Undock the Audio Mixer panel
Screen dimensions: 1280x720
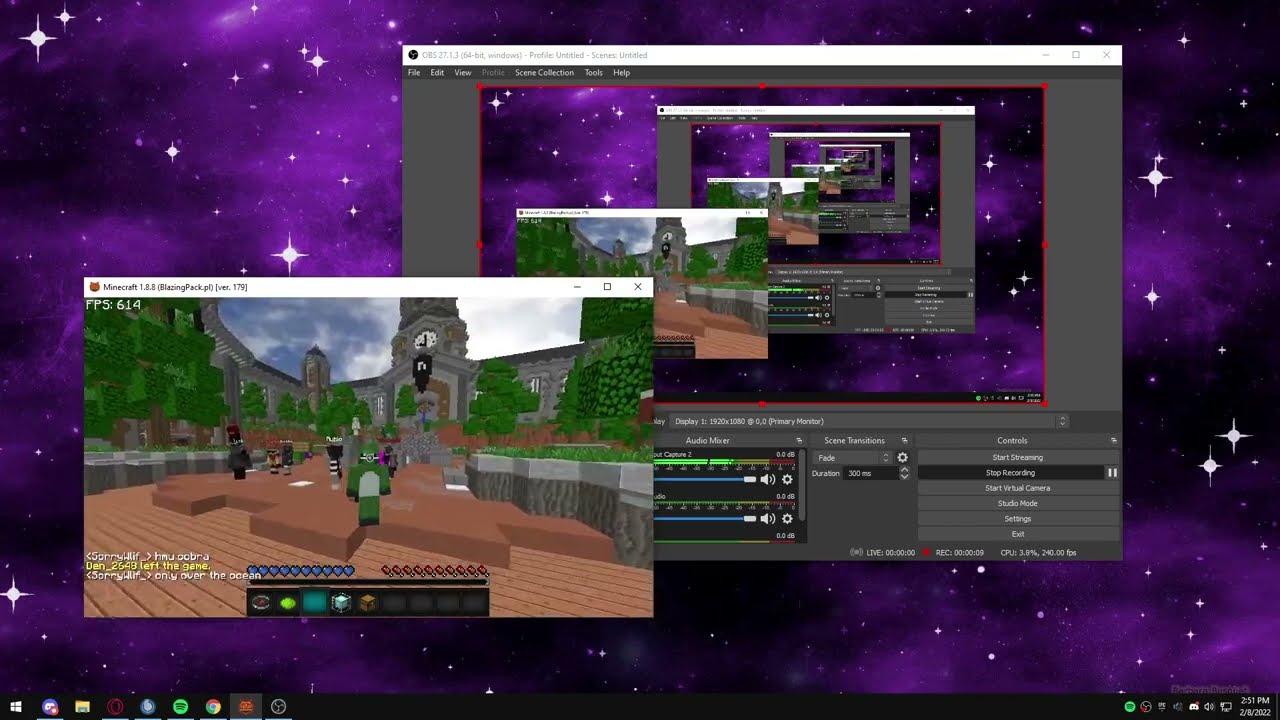click(799, 440)
